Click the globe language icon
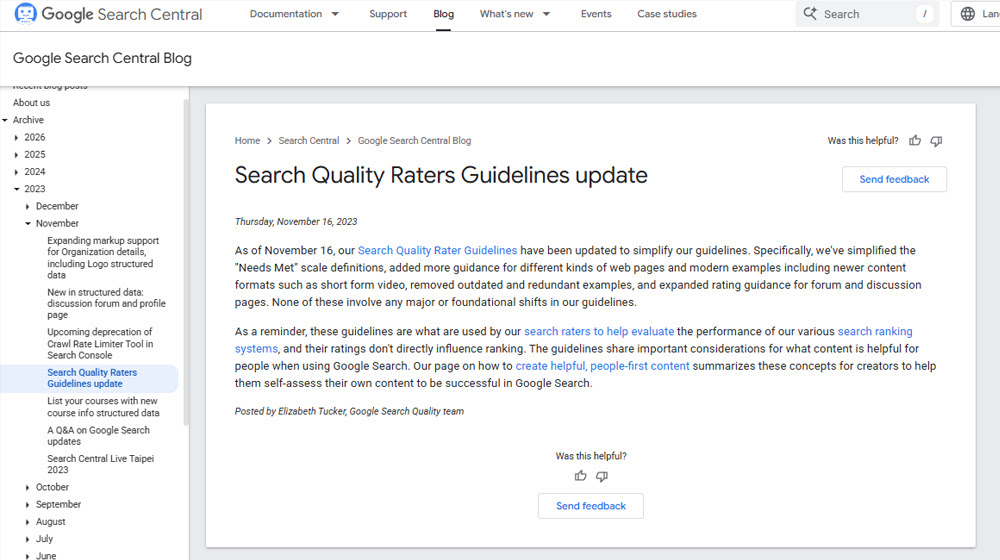 coord(968,14)
